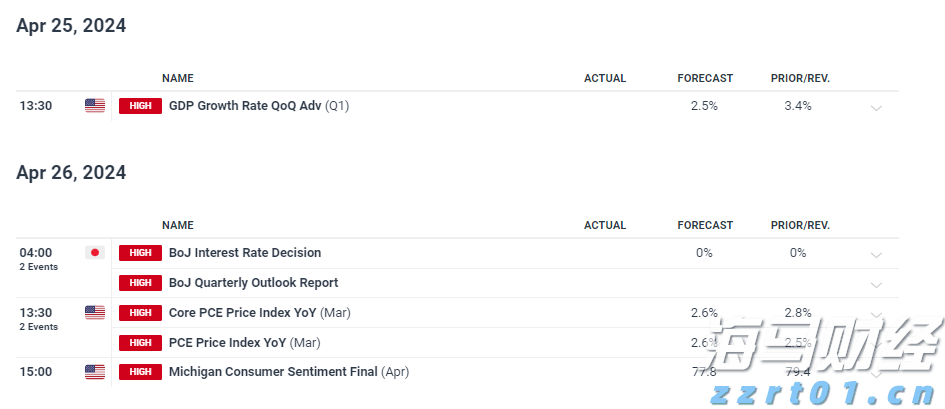Expand the Core PCE Price Index YoY chevron
Image resolution: width=945 pixels, height=409 pixels.
point(876,314)
